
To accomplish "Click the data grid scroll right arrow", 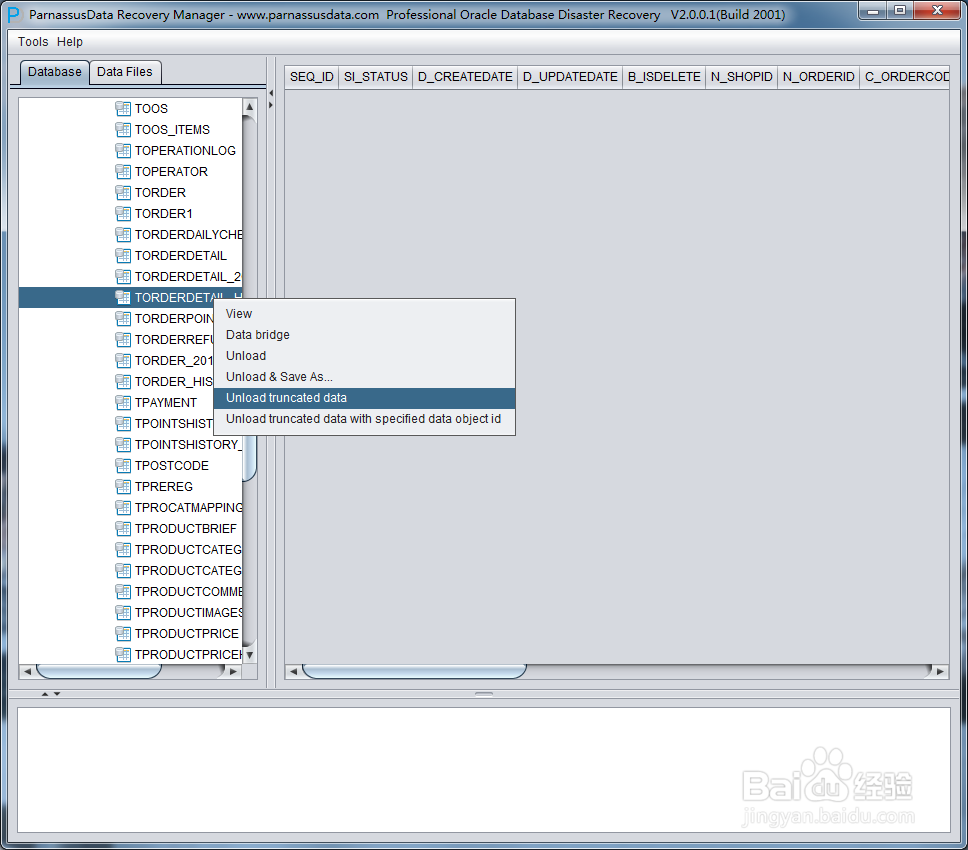I will click(x=940, y=672).
